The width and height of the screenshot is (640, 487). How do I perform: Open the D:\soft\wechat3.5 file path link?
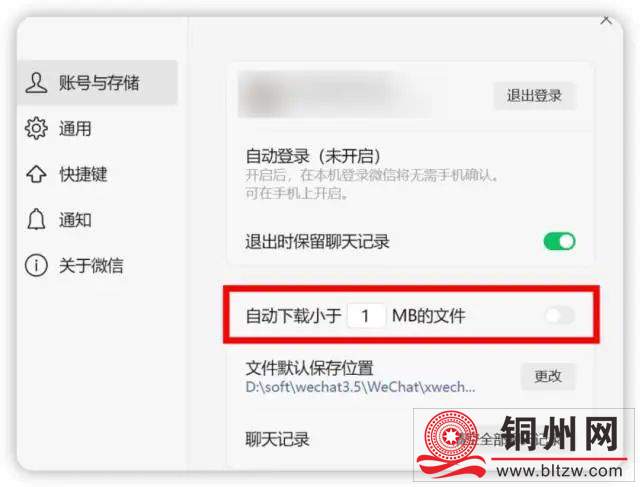[x=360, y=387]
